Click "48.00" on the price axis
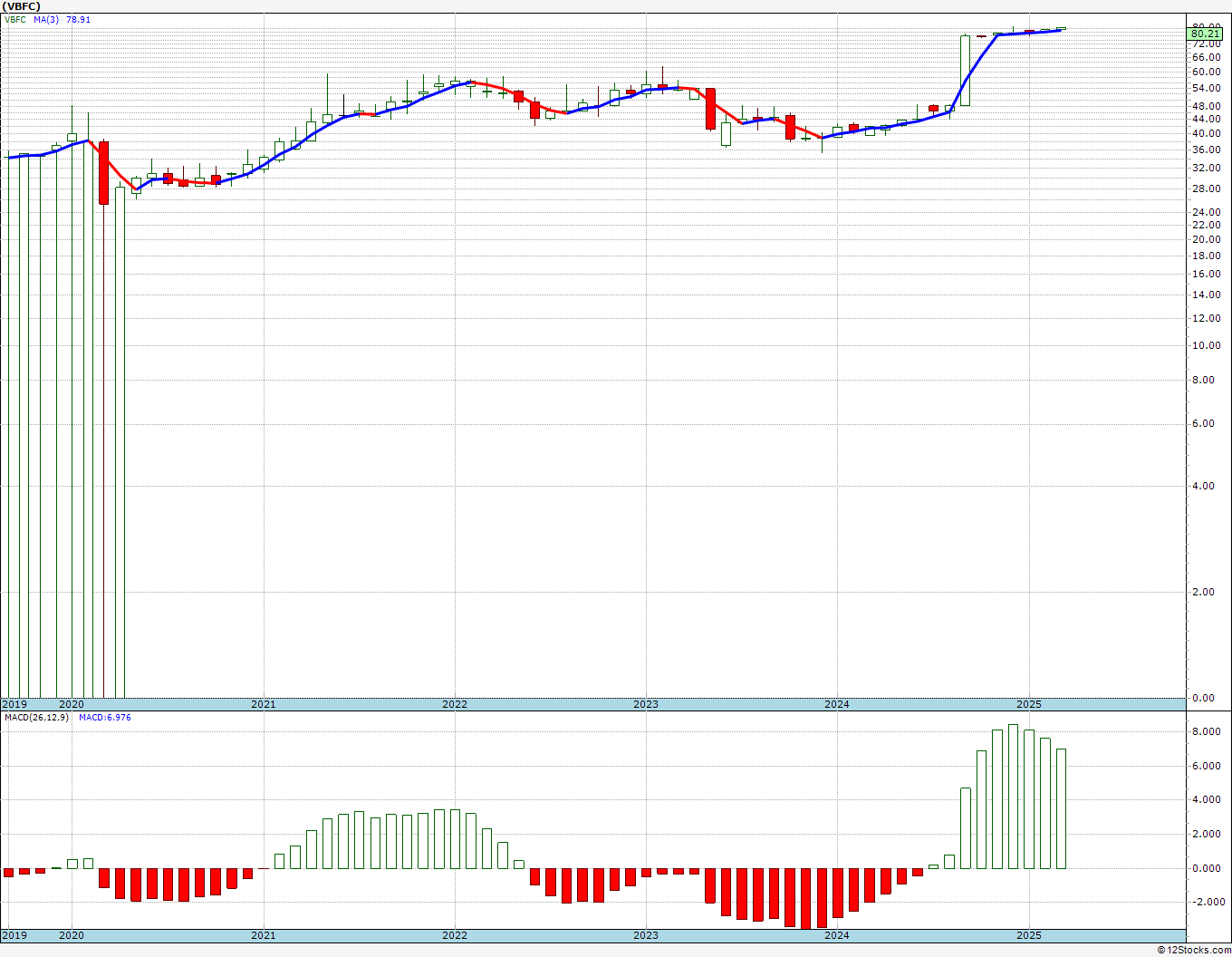 [1206, 105]
